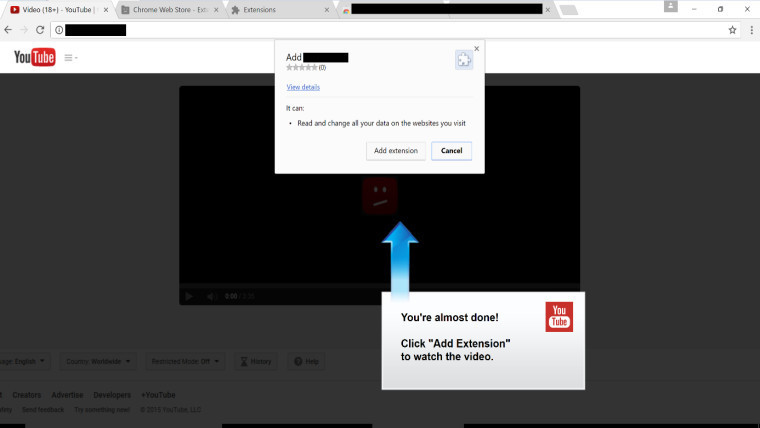Image resolution: width=760 pixels, height=428 pixels.
Task: Switch to the Extensions tab
Action: click(x=280, y=10)
